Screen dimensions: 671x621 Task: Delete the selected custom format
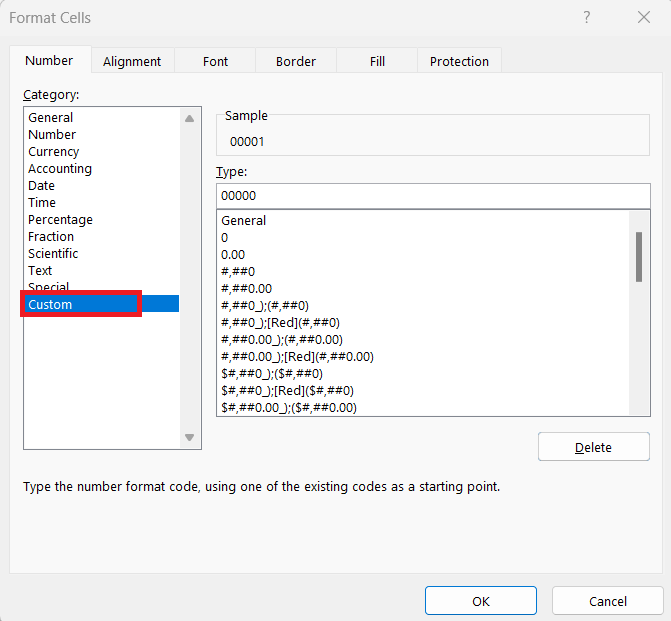tap(594, 447)
